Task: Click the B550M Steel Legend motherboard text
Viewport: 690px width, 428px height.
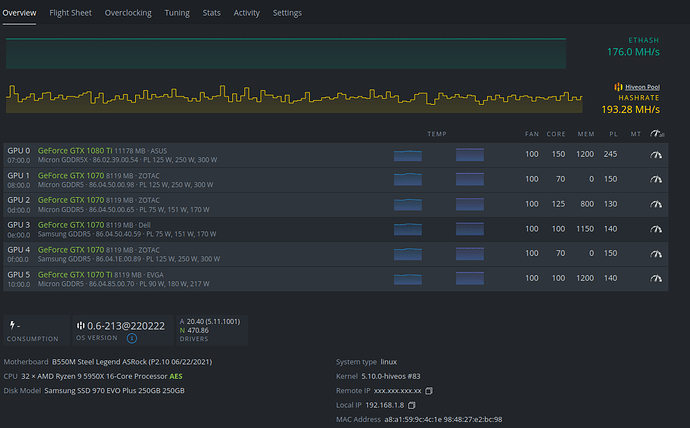Action: pyautogui.click(x=132, y=362)
